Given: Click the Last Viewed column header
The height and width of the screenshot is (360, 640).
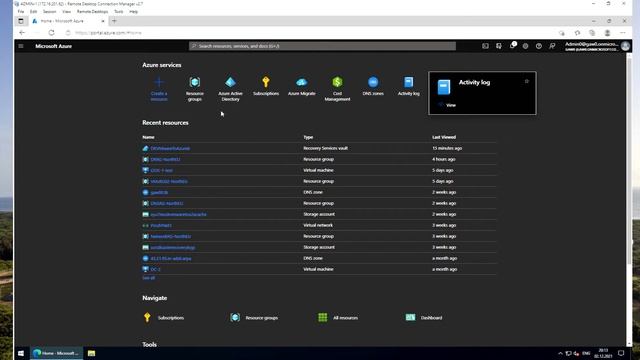Looking at the screenshot, I should pyautogui.click(x=444, y=137).
